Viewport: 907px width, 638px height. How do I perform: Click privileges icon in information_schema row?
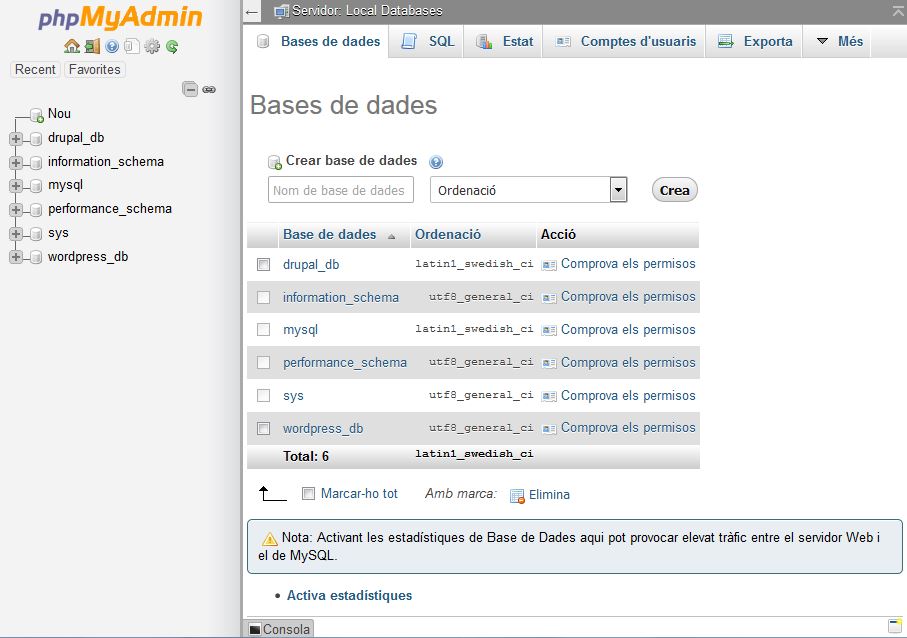tap(548, 298)
